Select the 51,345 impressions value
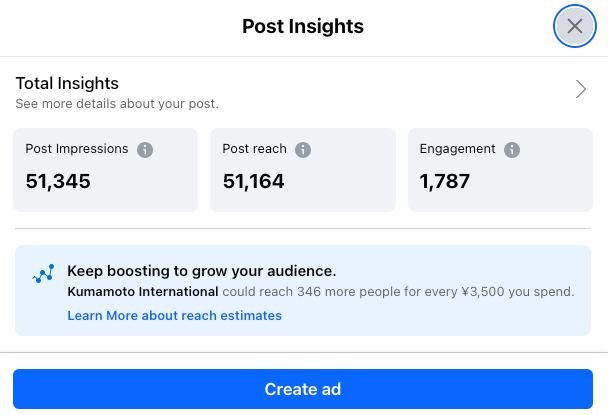Screen dimensions: 608x415 [x=58, y=181]
